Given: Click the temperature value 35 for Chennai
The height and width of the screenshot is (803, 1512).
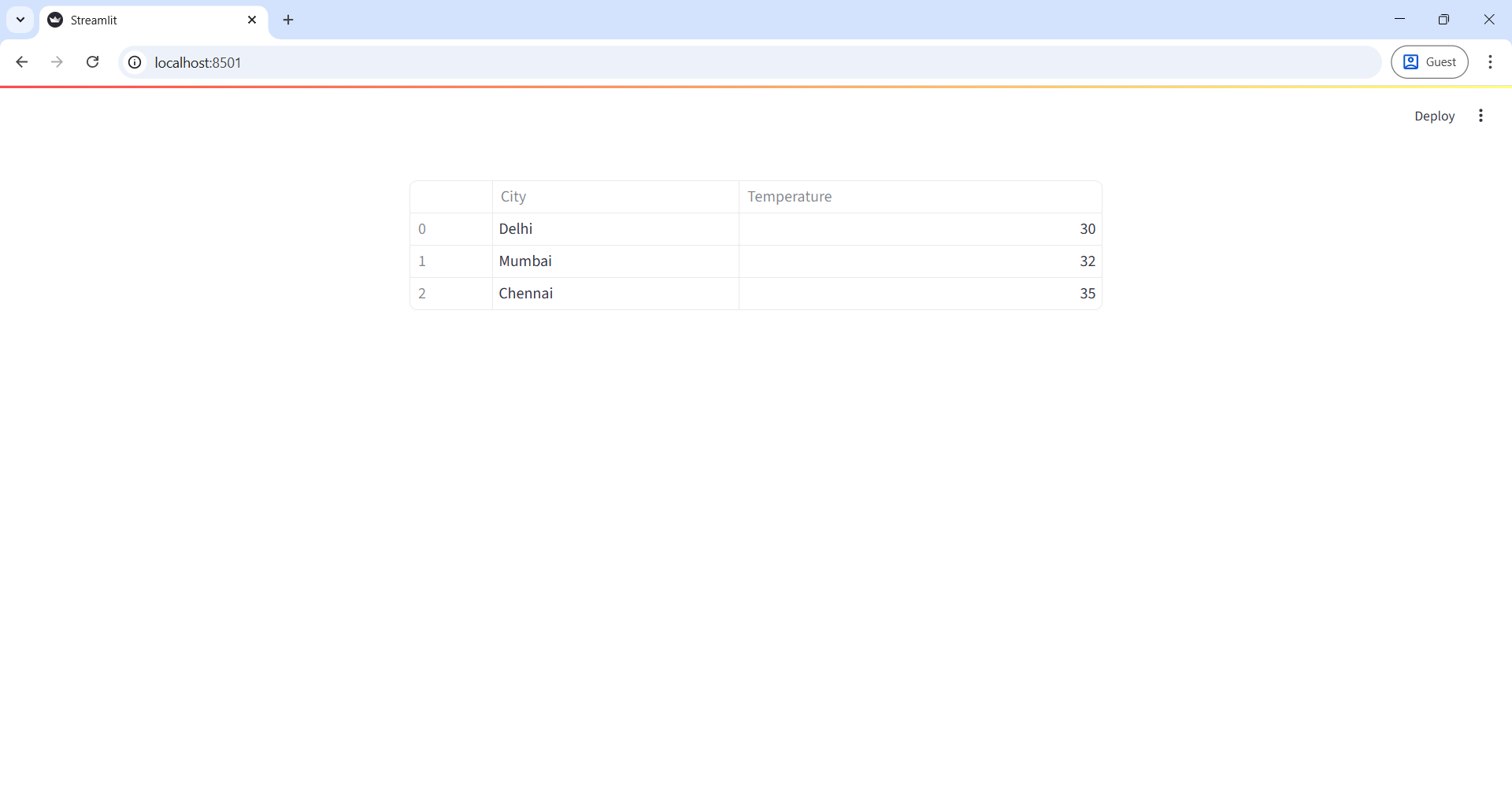Looking at the screenshot, I should coord(1087,293).
